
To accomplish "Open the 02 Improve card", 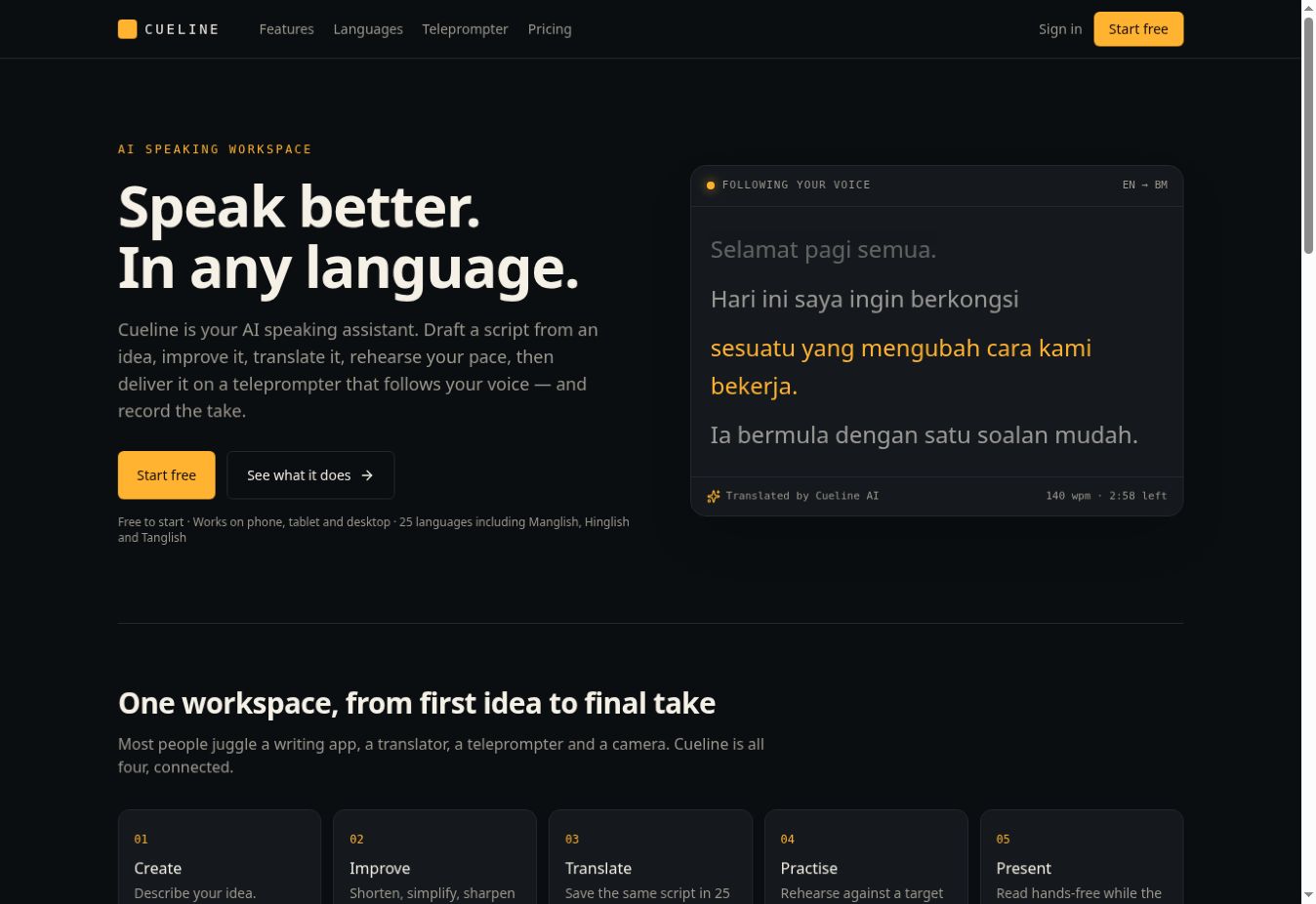I will click(x=434, y=857).
